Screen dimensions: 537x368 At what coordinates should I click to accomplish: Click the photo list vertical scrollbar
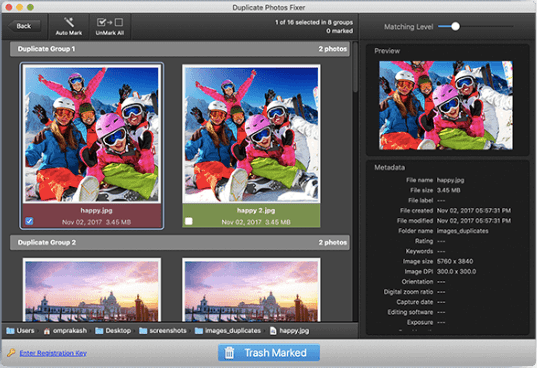point(355,67)
